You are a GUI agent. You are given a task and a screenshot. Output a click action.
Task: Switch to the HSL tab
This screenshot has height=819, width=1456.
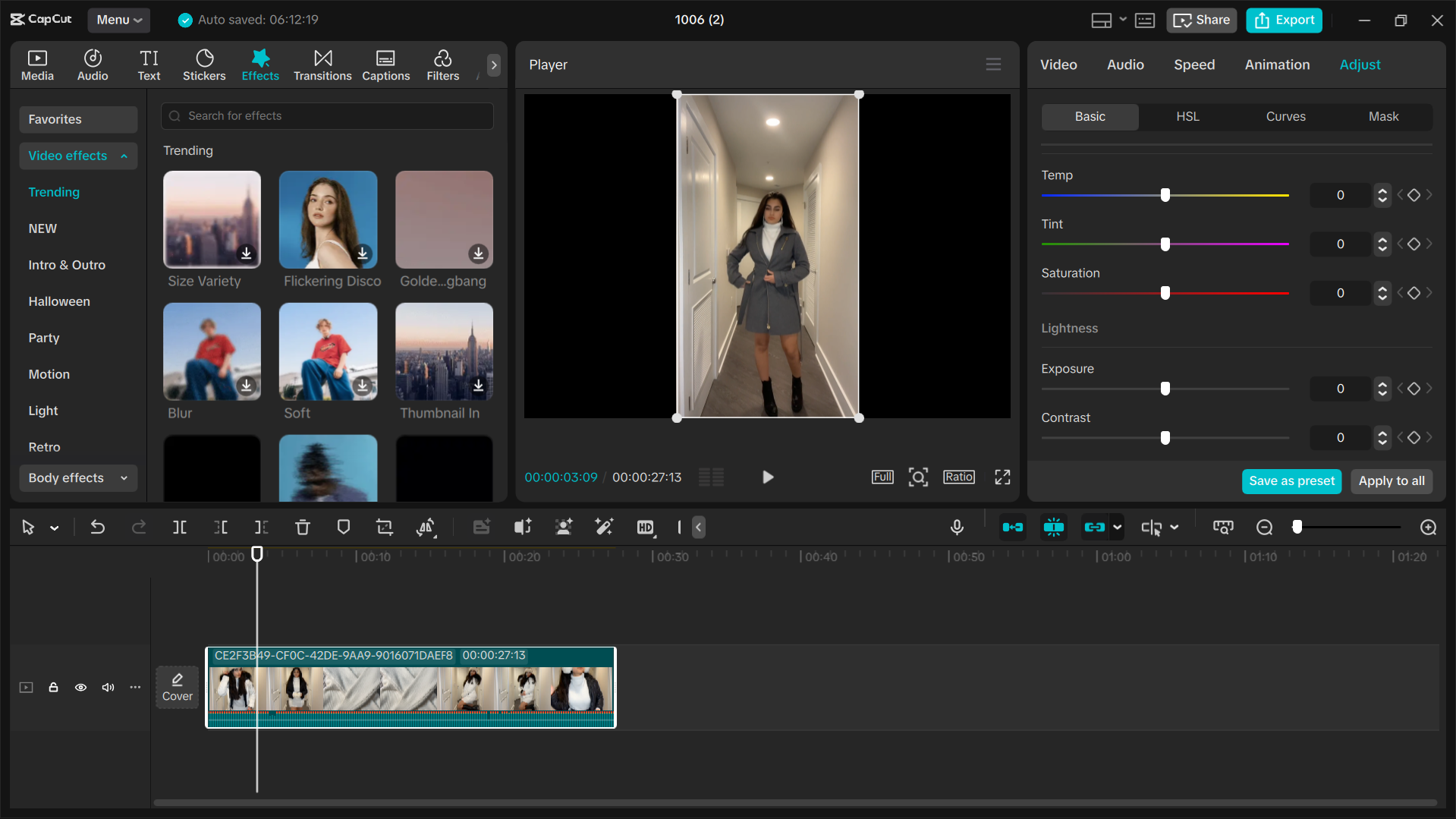1187,116
